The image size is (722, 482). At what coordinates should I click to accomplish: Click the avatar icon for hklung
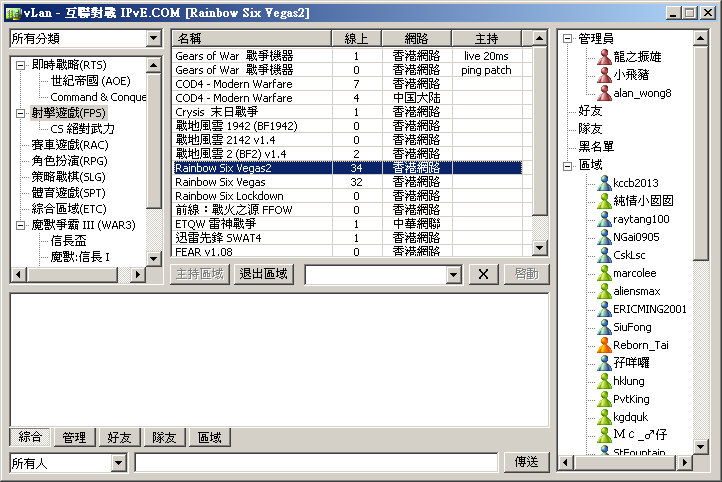click(604, 381)
